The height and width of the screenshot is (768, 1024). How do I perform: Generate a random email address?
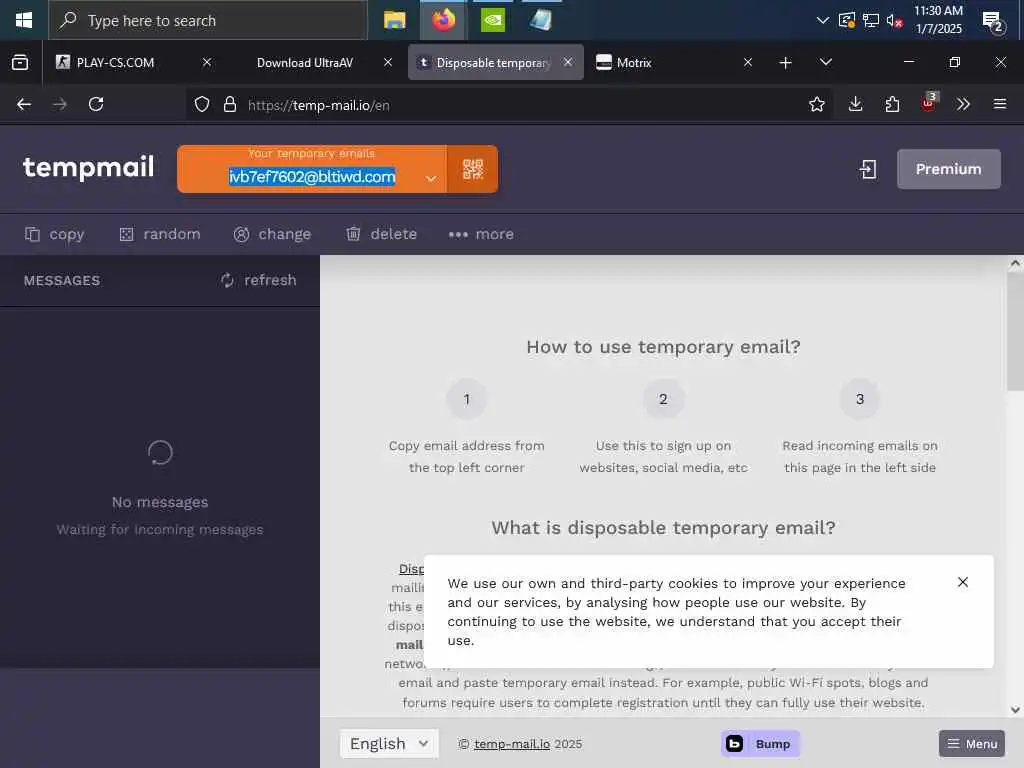pos(160,234)
